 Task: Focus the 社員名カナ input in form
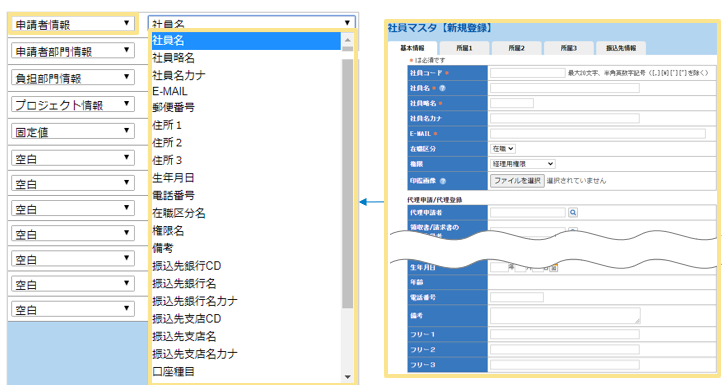click(x=565, y=118)
